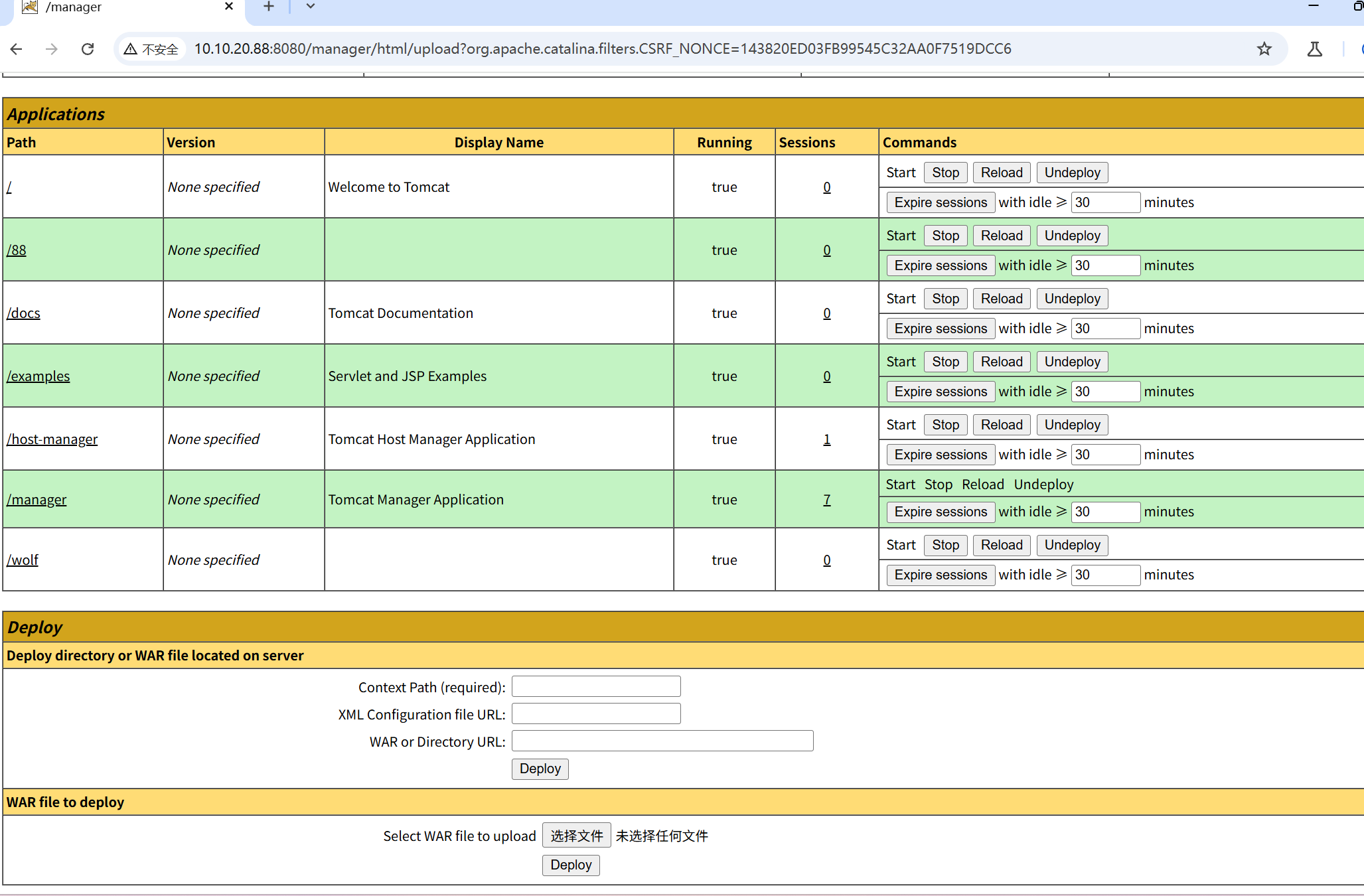Image resolution: width=1364 pixels, height=896 pixels.
Task: Open the /docs application link
Action: [24, 313]
